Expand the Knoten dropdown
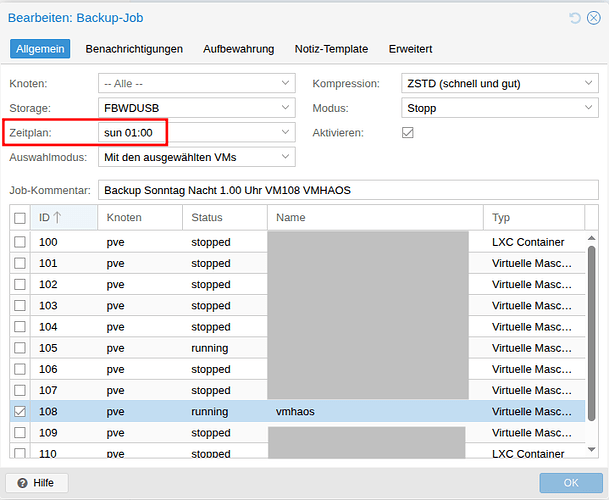 tap(285, 83)
